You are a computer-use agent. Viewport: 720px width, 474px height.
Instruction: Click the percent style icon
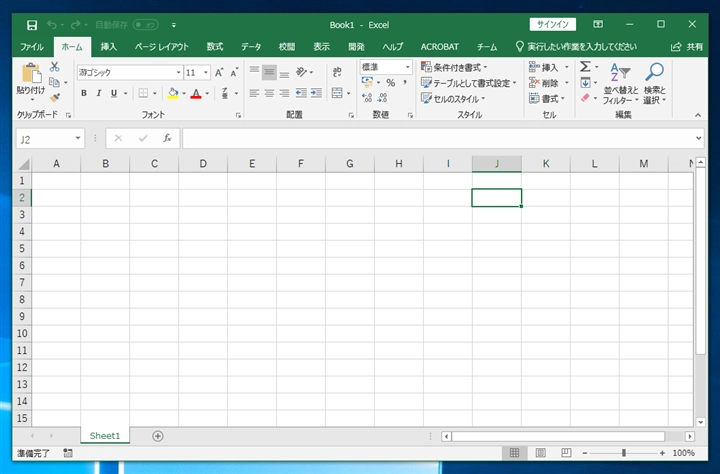[391, 82]
